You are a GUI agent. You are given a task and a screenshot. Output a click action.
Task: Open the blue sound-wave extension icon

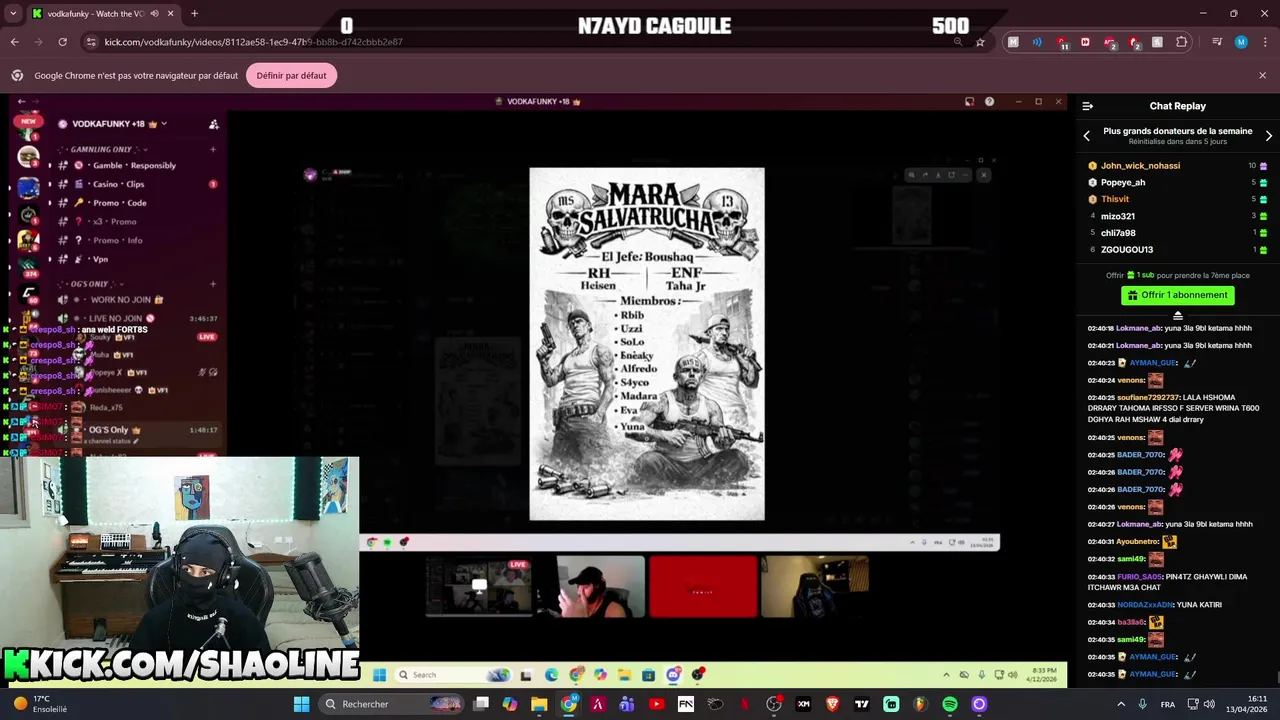(1037, 42)
